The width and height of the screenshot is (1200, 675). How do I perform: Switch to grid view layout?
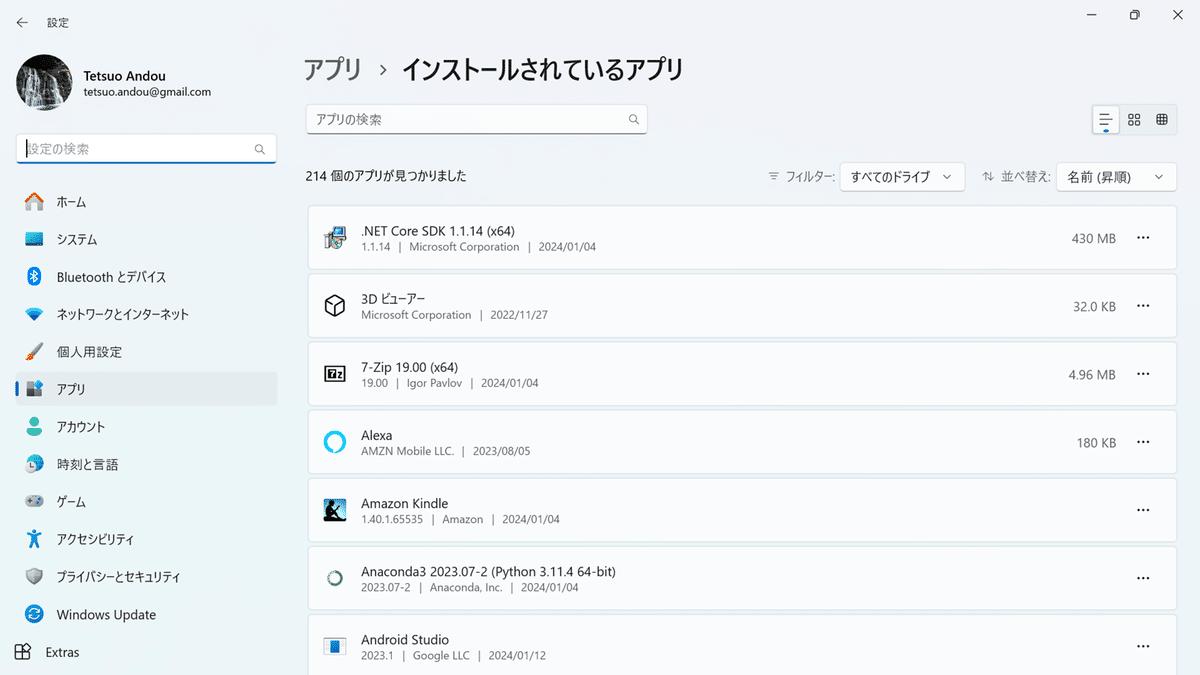pos(1134,119)
